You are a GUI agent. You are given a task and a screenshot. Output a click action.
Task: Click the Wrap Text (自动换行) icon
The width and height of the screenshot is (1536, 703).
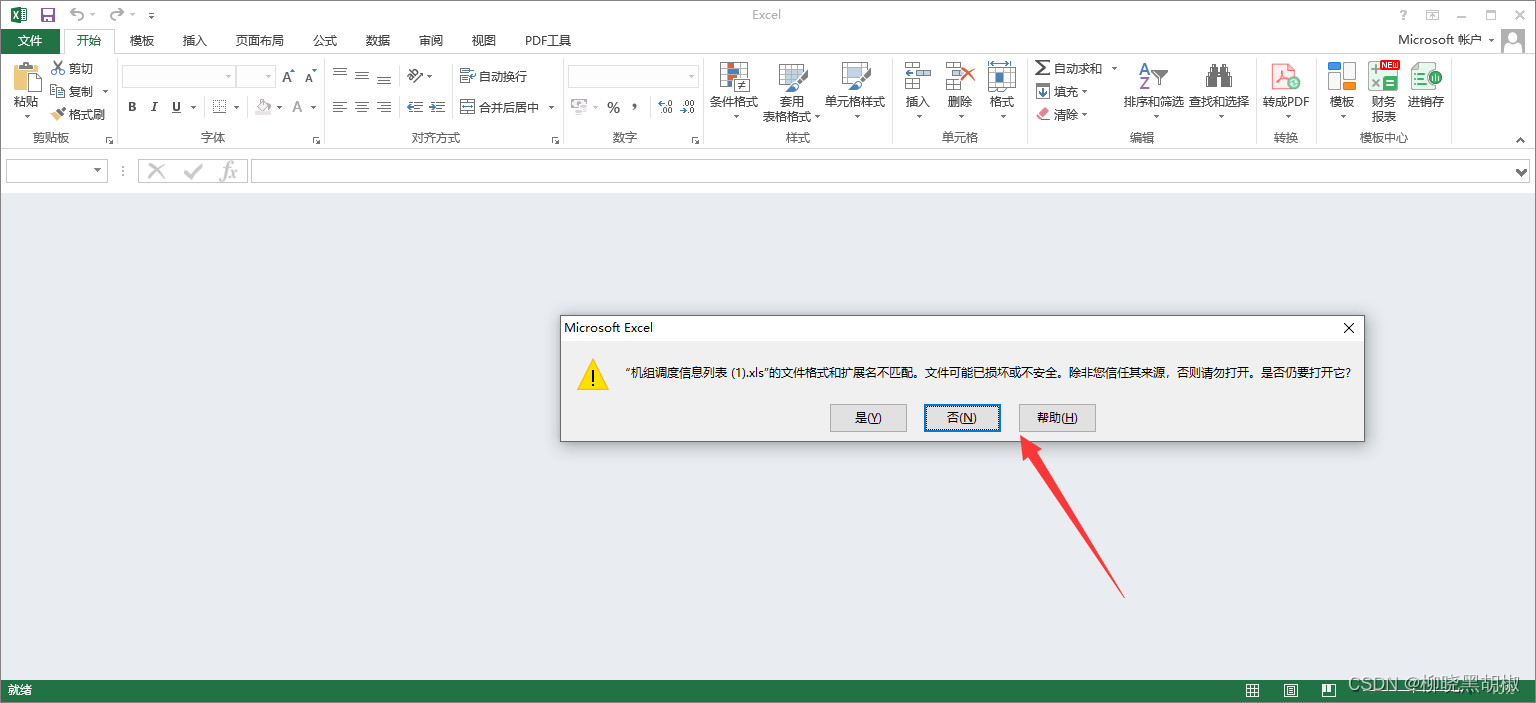click(x=467, y=76)
